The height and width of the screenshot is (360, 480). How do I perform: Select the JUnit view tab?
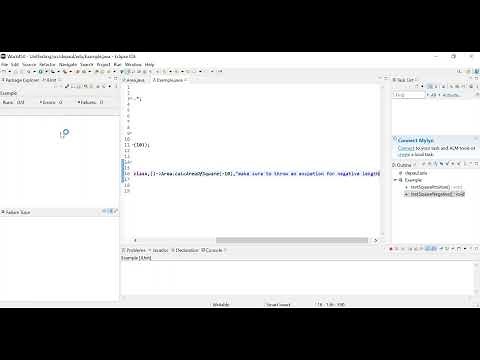click(x=50, y=80)
